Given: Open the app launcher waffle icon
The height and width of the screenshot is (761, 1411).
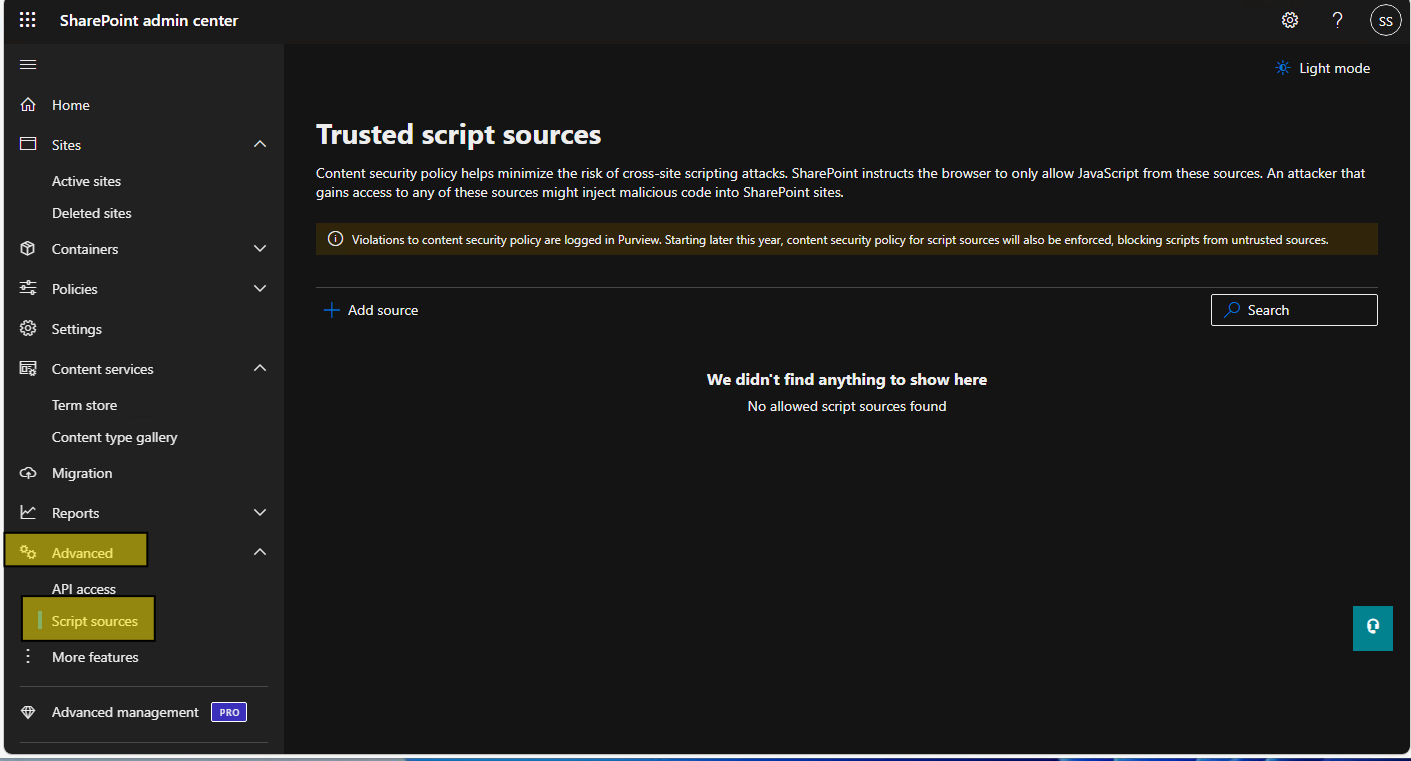Looking at the screenshot, I should click(28, 20).
